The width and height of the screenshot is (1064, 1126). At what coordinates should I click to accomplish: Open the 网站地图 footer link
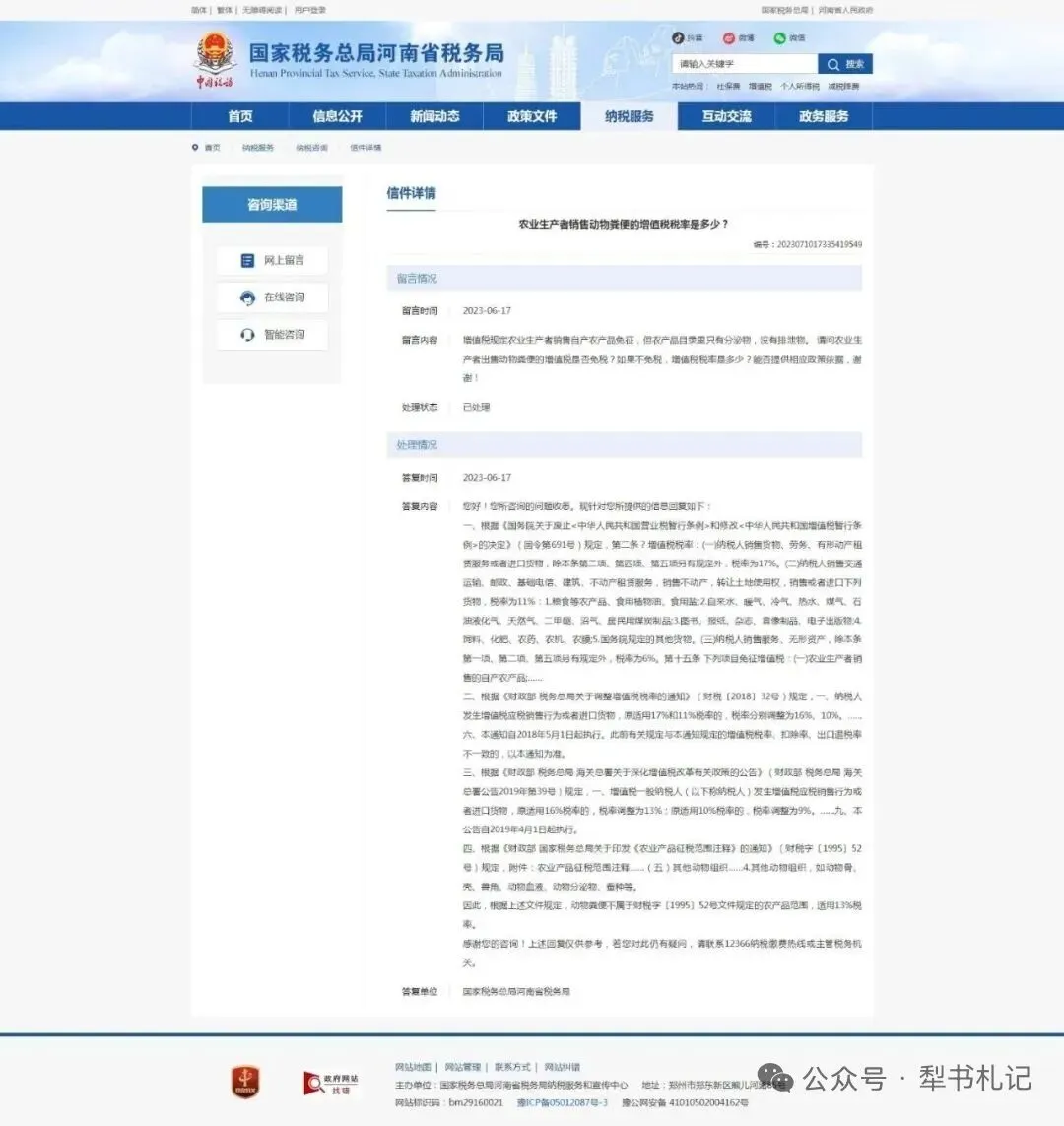pyautogui.click(x=413, y=1067)
